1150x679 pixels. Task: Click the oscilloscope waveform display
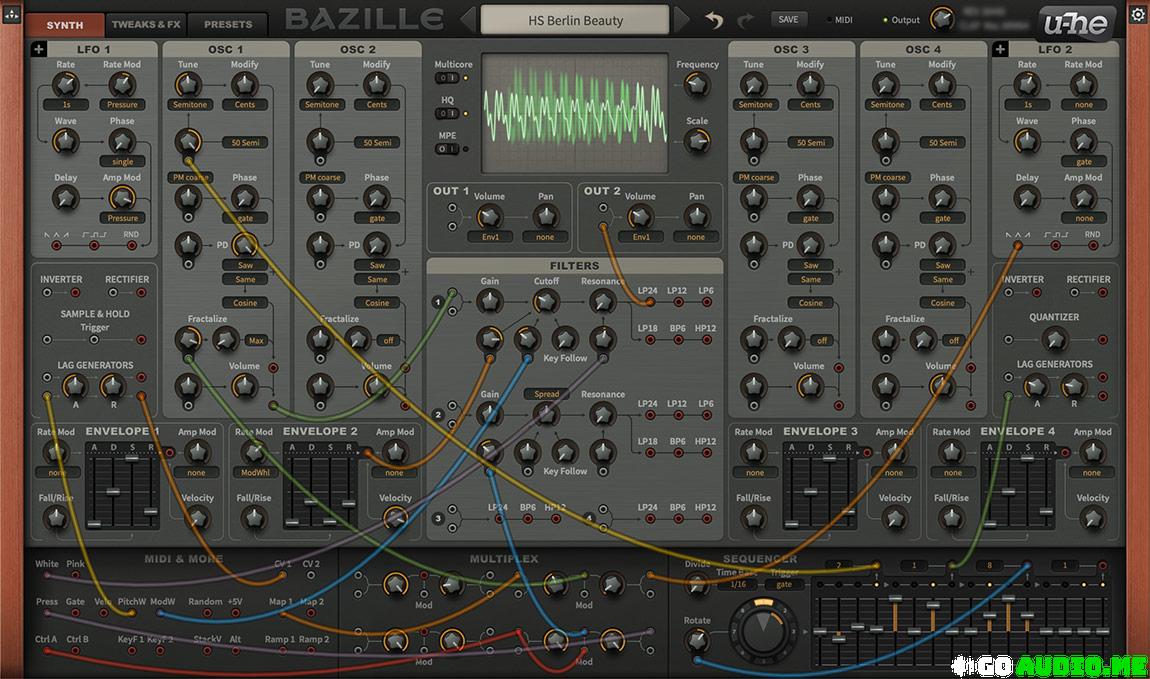pos(574,113)
